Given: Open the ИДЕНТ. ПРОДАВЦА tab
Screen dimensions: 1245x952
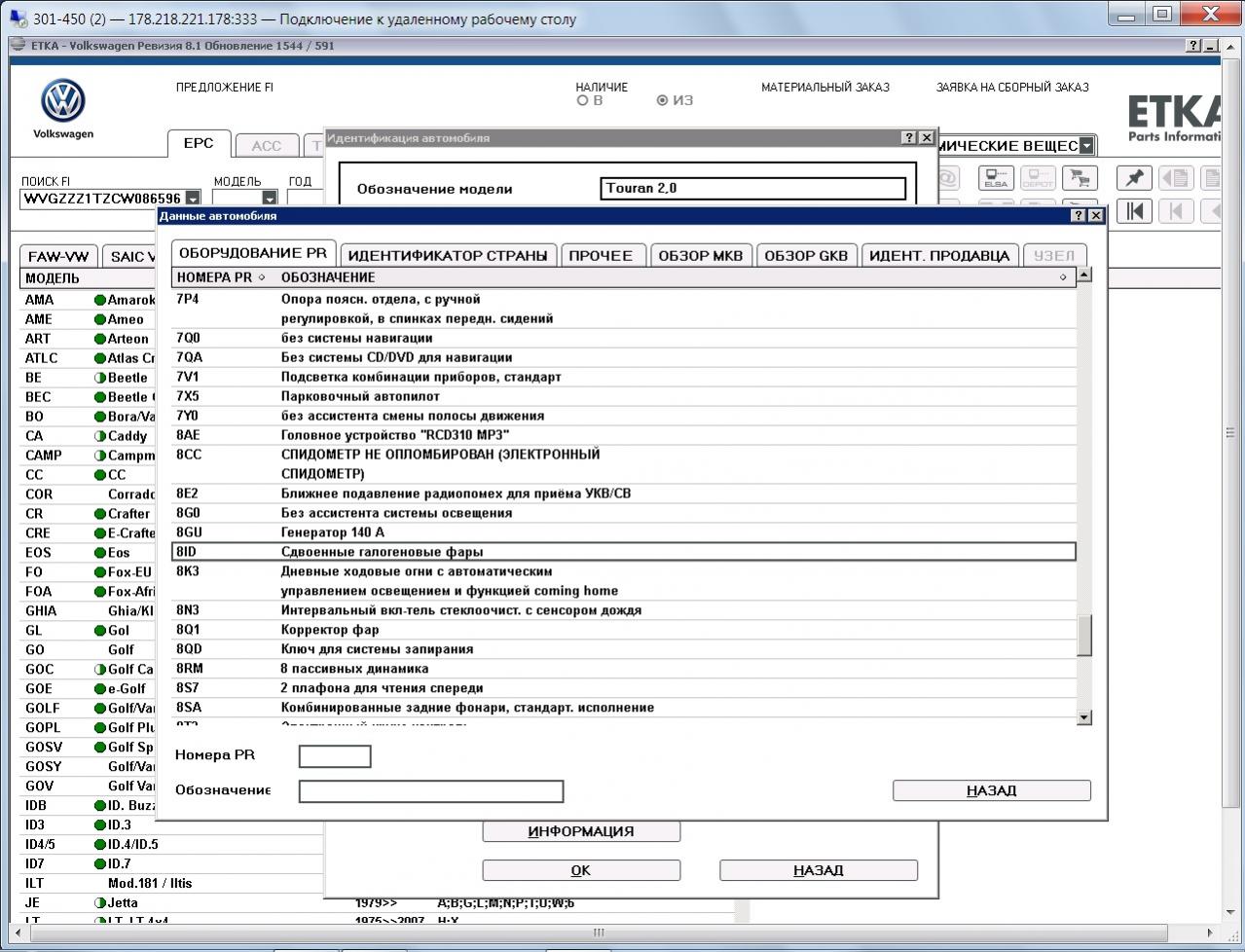Looking at the screenshot, I should coord(939,255).
